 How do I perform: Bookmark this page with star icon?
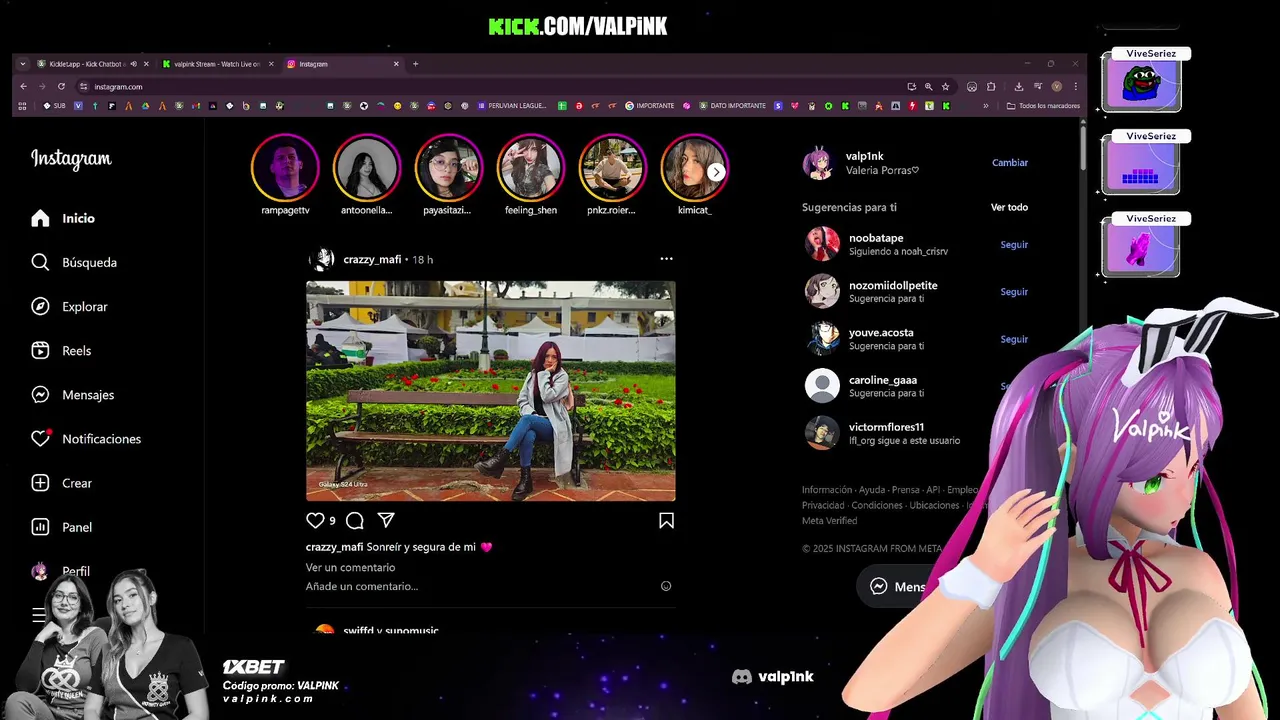pos(945,86)
